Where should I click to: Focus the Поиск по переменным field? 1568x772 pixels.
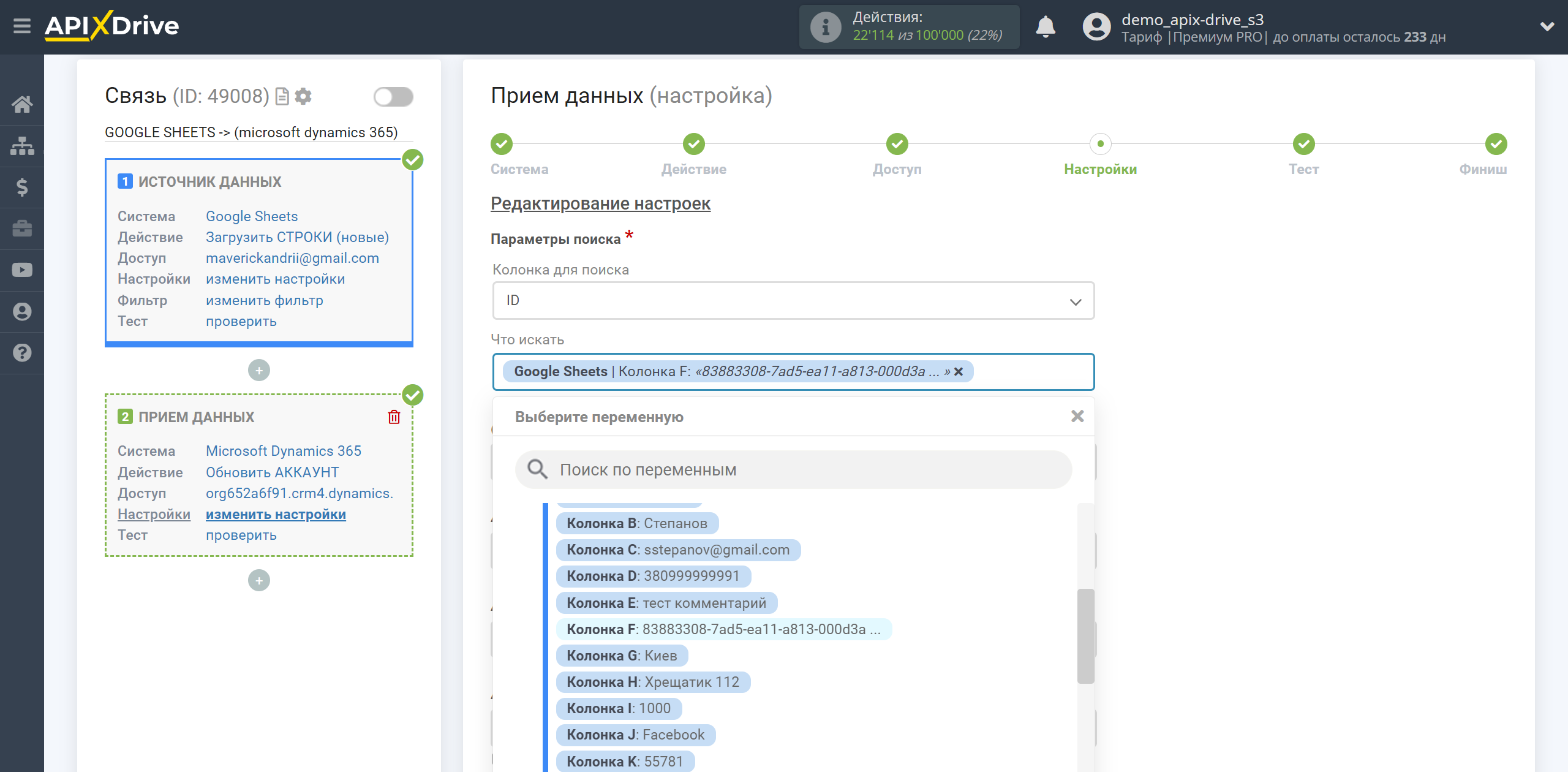click(793, 469)
